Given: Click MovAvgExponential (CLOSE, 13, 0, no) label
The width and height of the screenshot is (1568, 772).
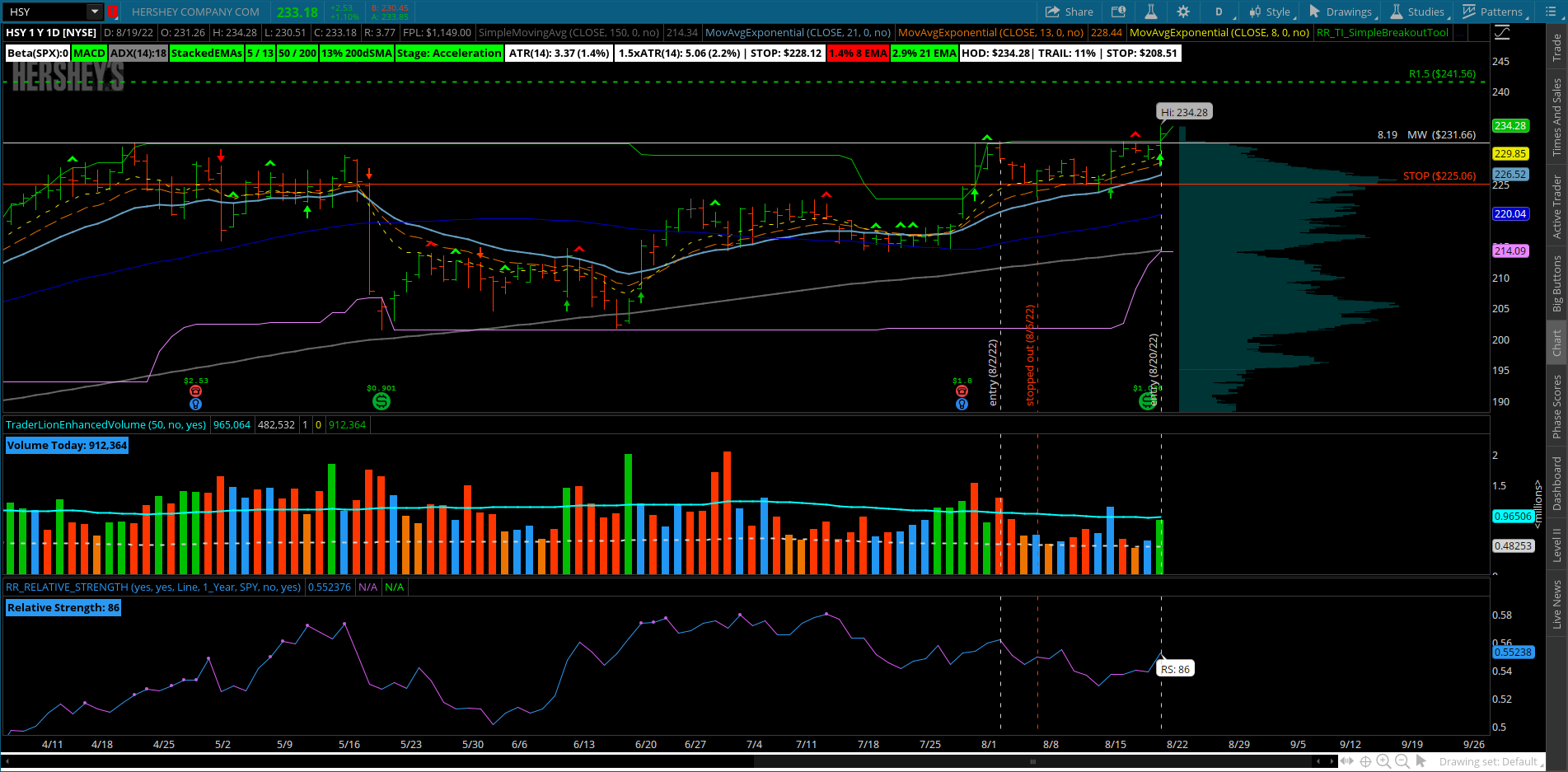Looking at the screenshot, I should click(990, 32).
